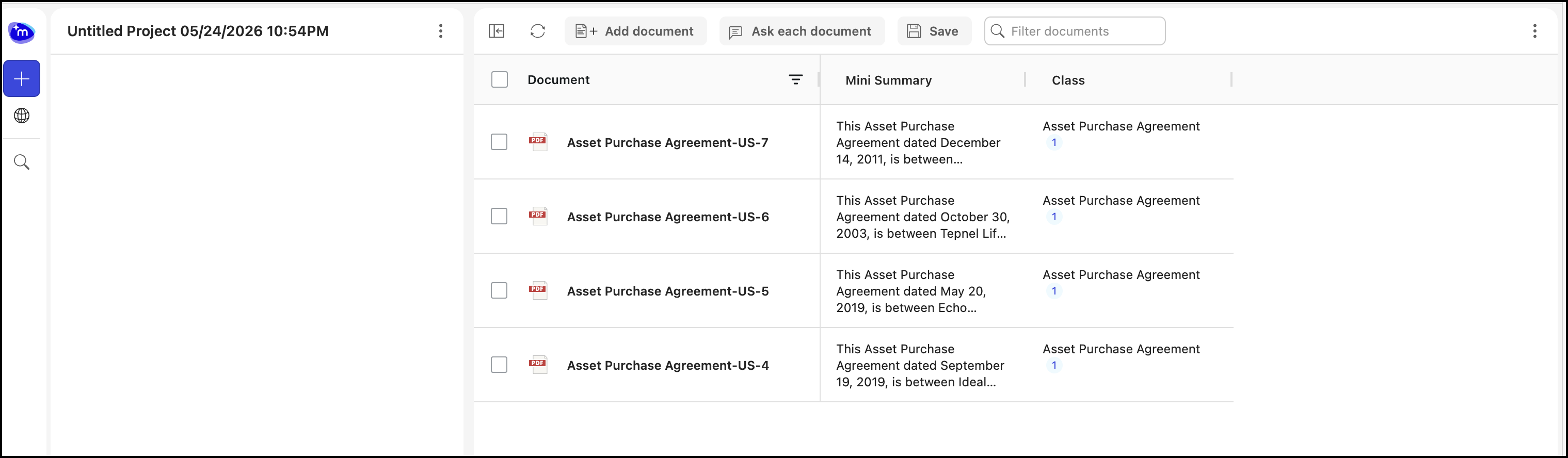
Task: Open Asset Purchase Agreement-US-7 document
Action: point(667,142)
